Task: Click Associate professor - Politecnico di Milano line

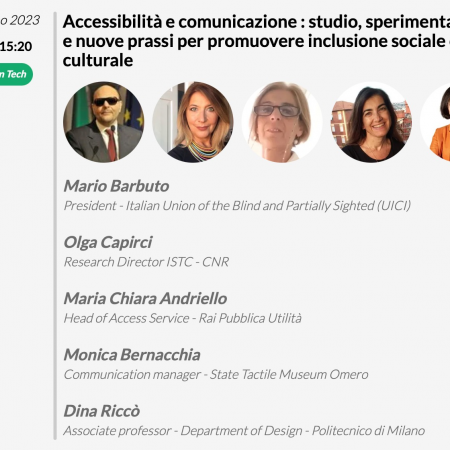Action: [x=244, y=431]
